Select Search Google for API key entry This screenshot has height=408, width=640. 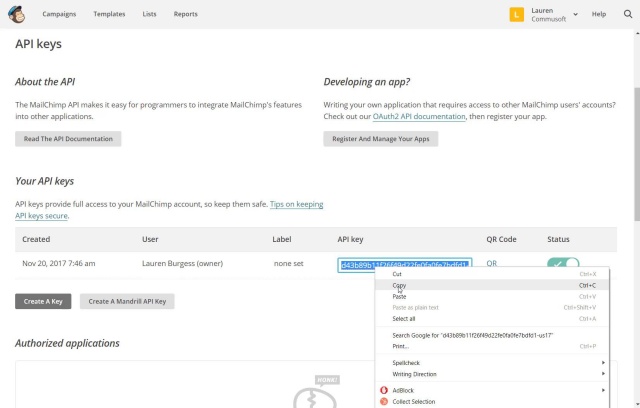pos(492,335)
